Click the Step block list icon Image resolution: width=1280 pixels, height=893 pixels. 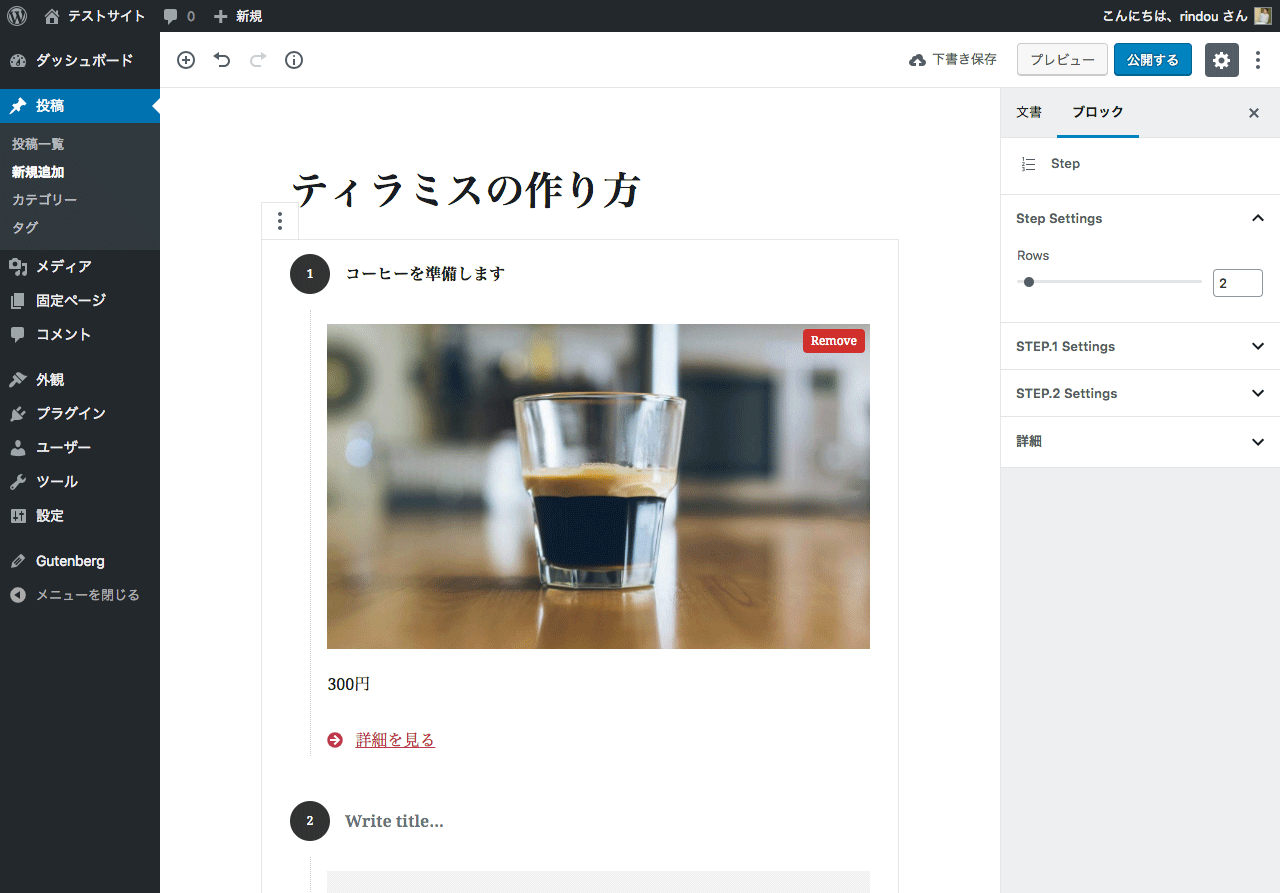[1028, 164]
